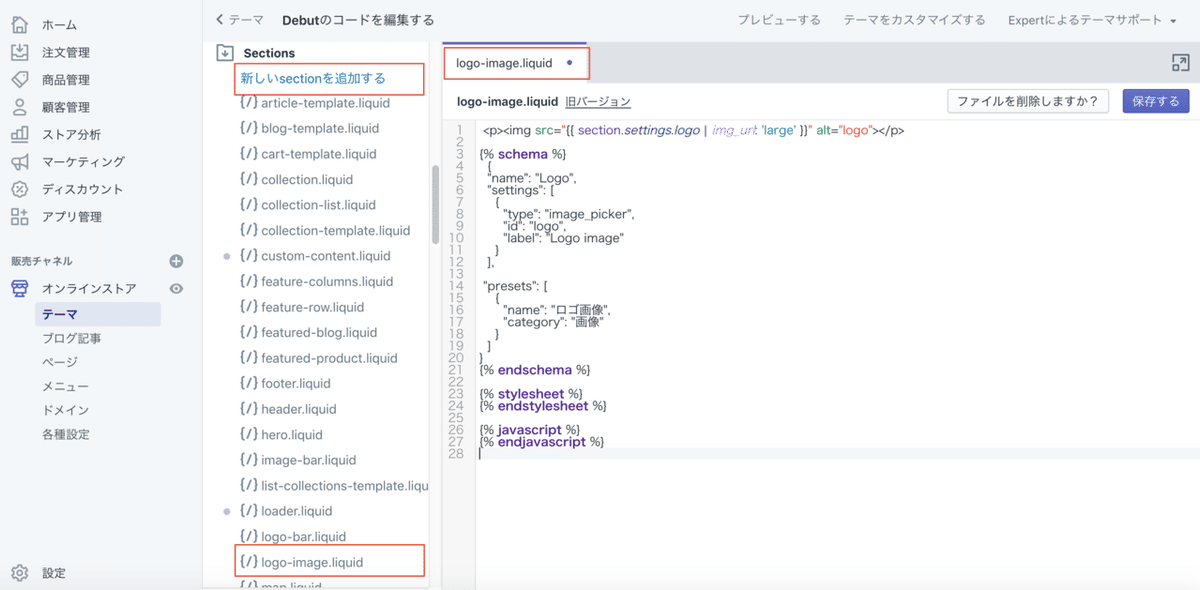Open the マーケティング megaphone icon
This screenshot has height=590, width=1200.
[20, 161]
